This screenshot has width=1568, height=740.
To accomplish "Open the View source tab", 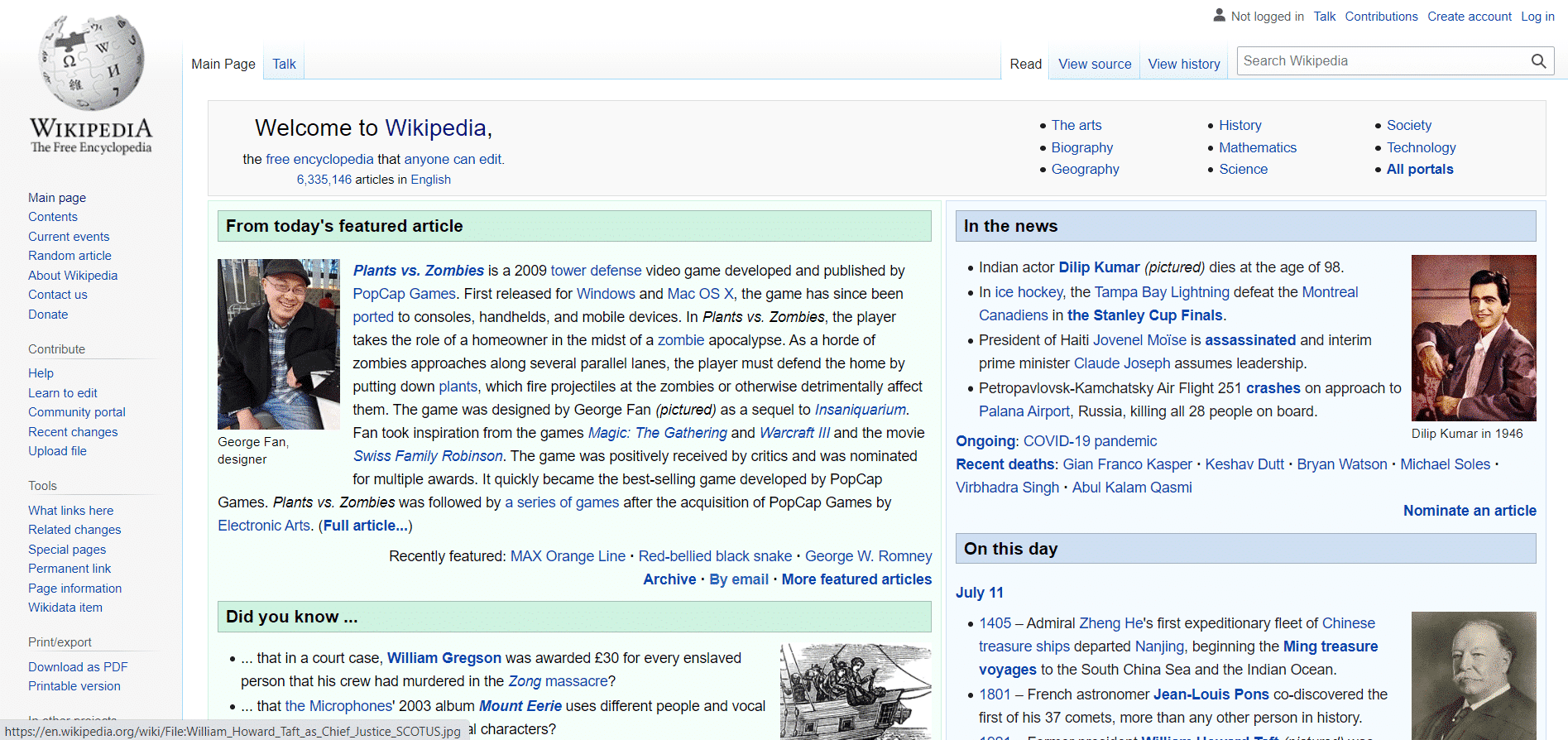I will [1095, 64].
